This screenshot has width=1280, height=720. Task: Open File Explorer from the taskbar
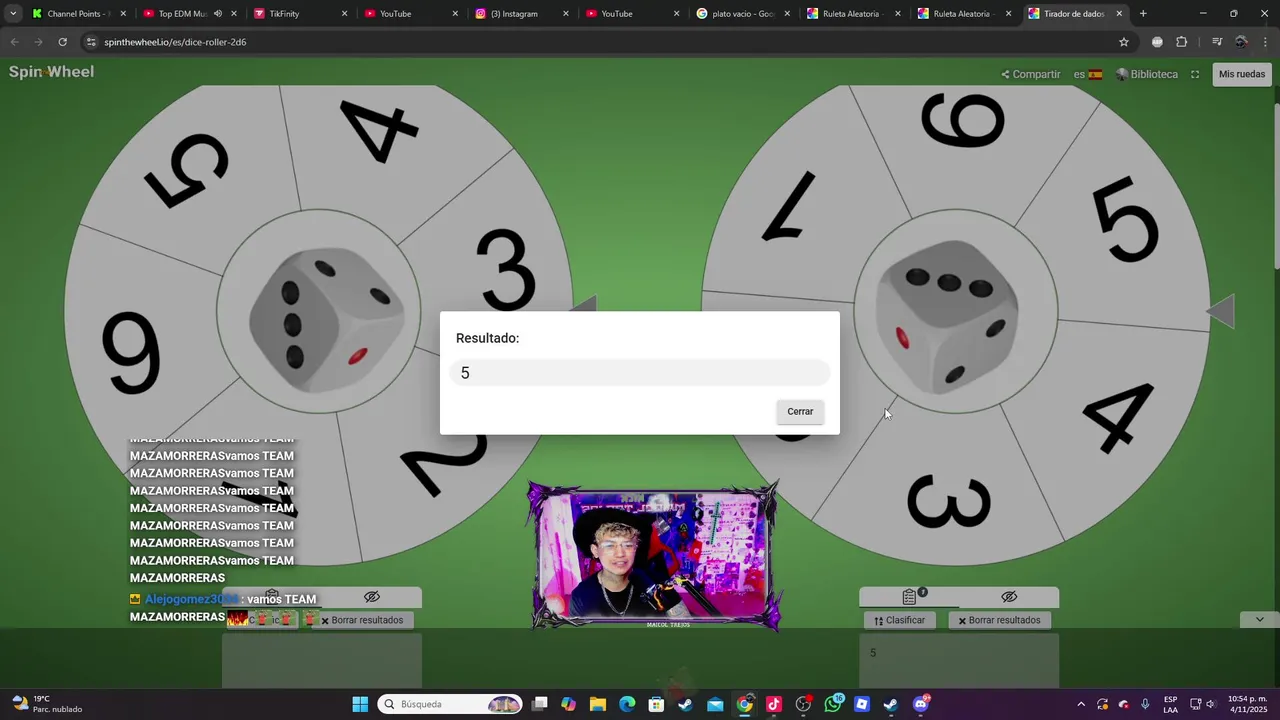[598, 704]
